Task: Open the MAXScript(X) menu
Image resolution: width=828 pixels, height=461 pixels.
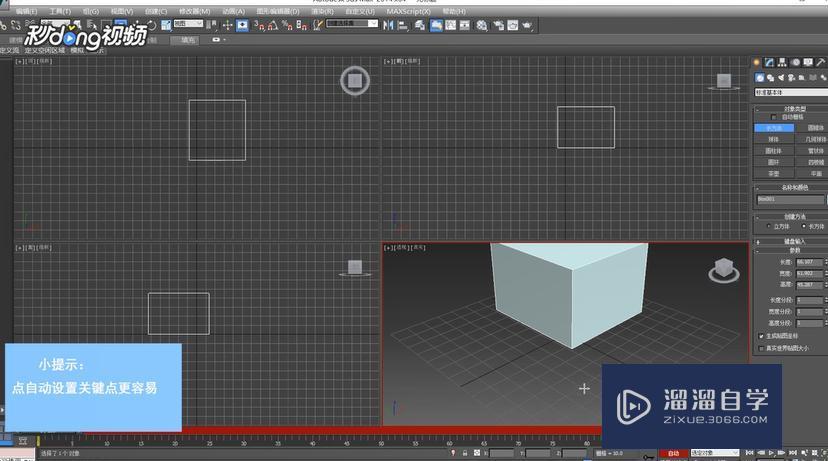Action: (x=409, y=11)
